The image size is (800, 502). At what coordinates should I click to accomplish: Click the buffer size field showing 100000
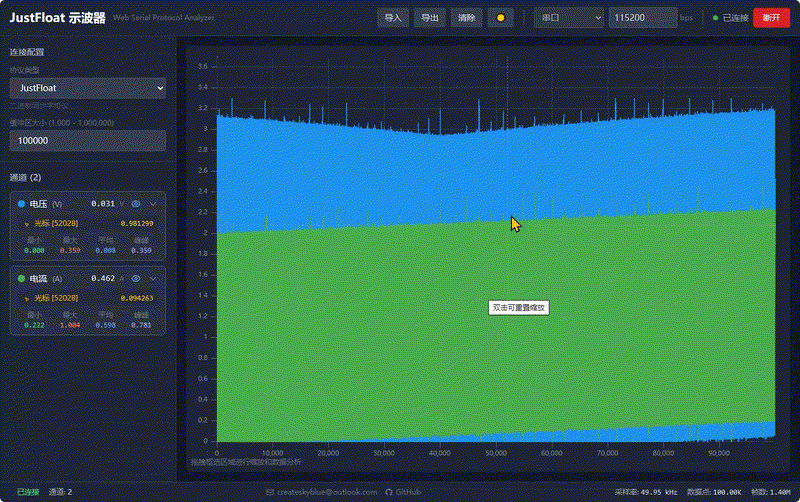point(86,141)
